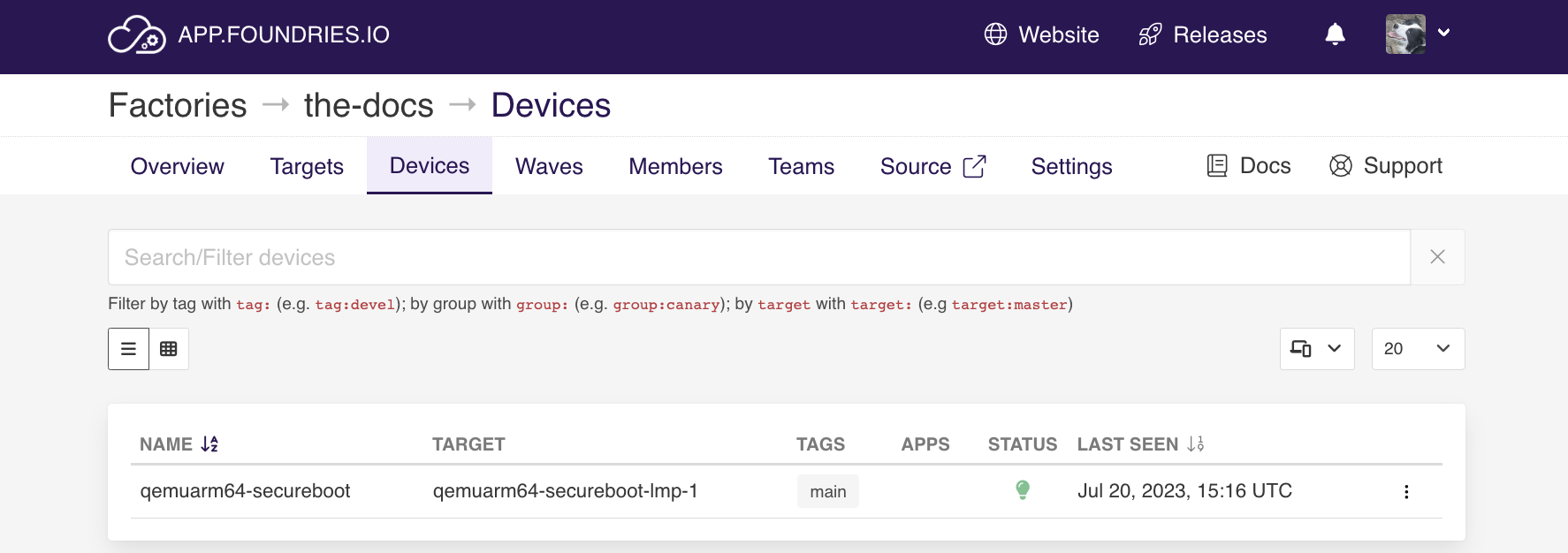The width and height of the screenshot is (1568, 553).
Task: Click the Support link
Action: point(1385,166)
